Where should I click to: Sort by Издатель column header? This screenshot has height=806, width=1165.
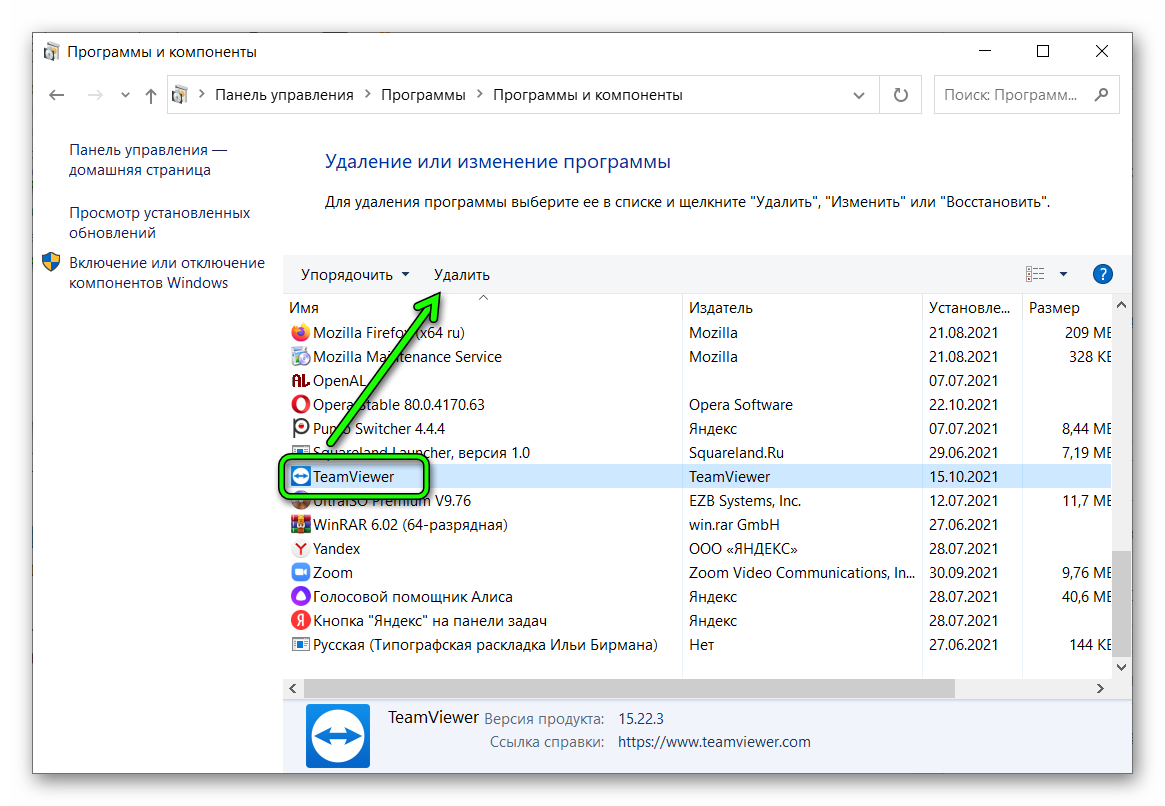coord(802,308)
